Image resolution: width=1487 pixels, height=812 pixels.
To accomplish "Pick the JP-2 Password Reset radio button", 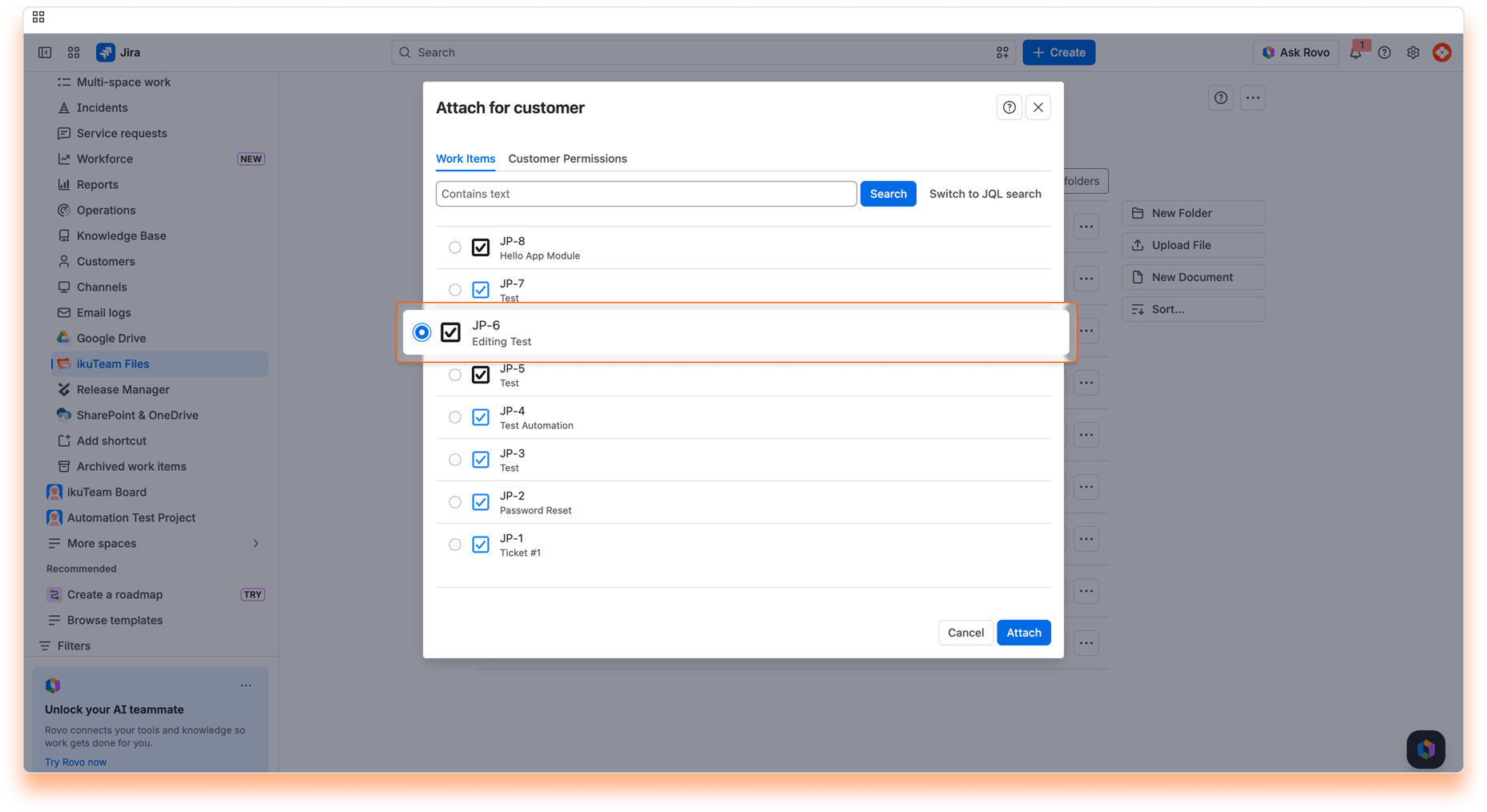I will click(x=455, y=502).
